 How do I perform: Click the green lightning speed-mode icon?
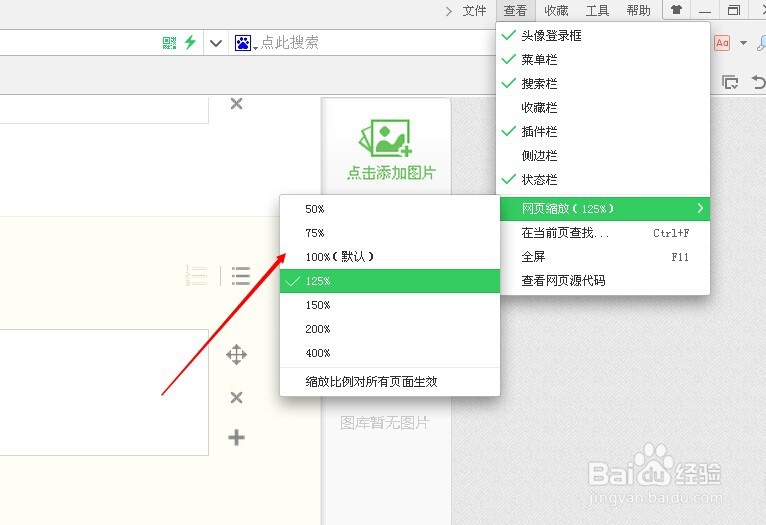click(190, 42)
